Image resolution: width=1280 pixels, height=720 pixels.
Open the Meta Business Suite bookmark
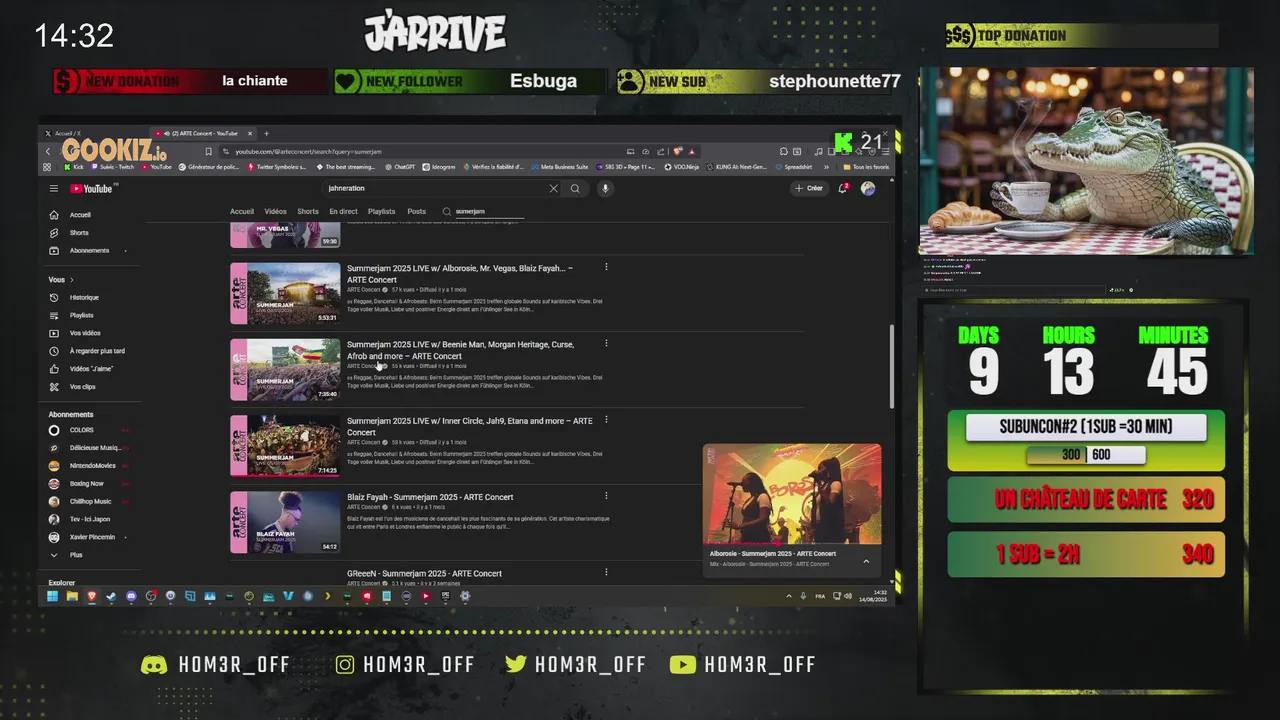[x=560, y=167]
